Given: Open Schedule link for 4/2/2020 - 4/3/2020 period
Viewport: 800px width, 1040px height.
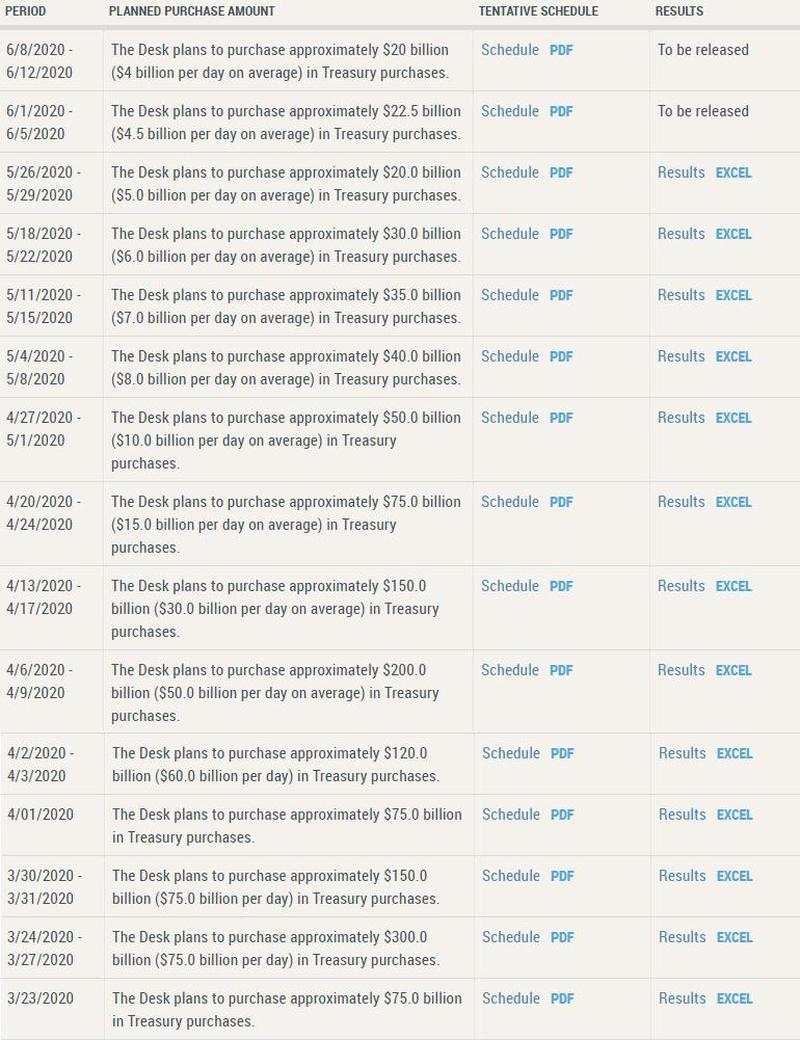Looking at the screenshot, I should 510,753.
